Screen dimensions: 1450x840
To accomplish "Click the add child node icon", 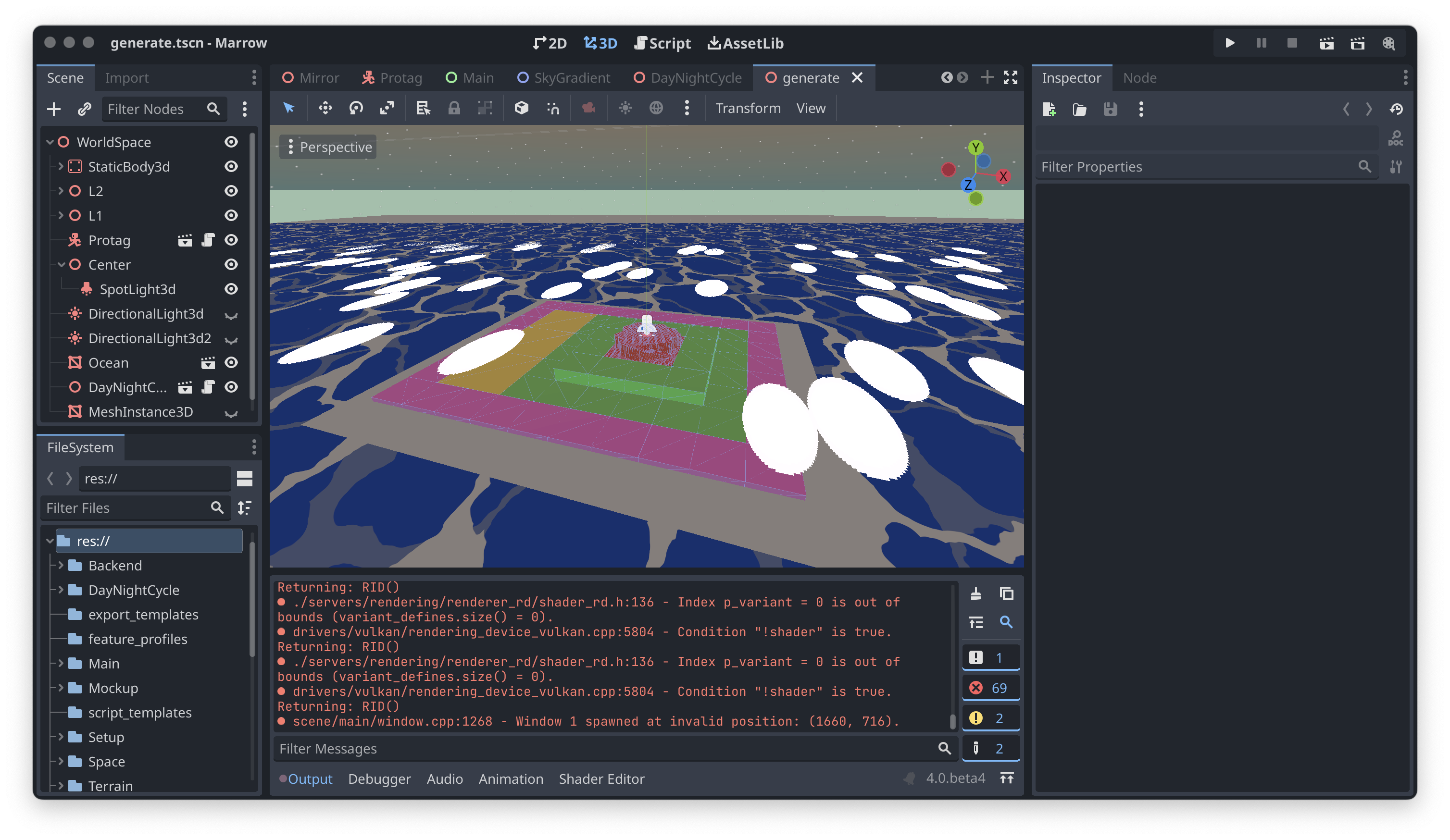I will (53, 109).
